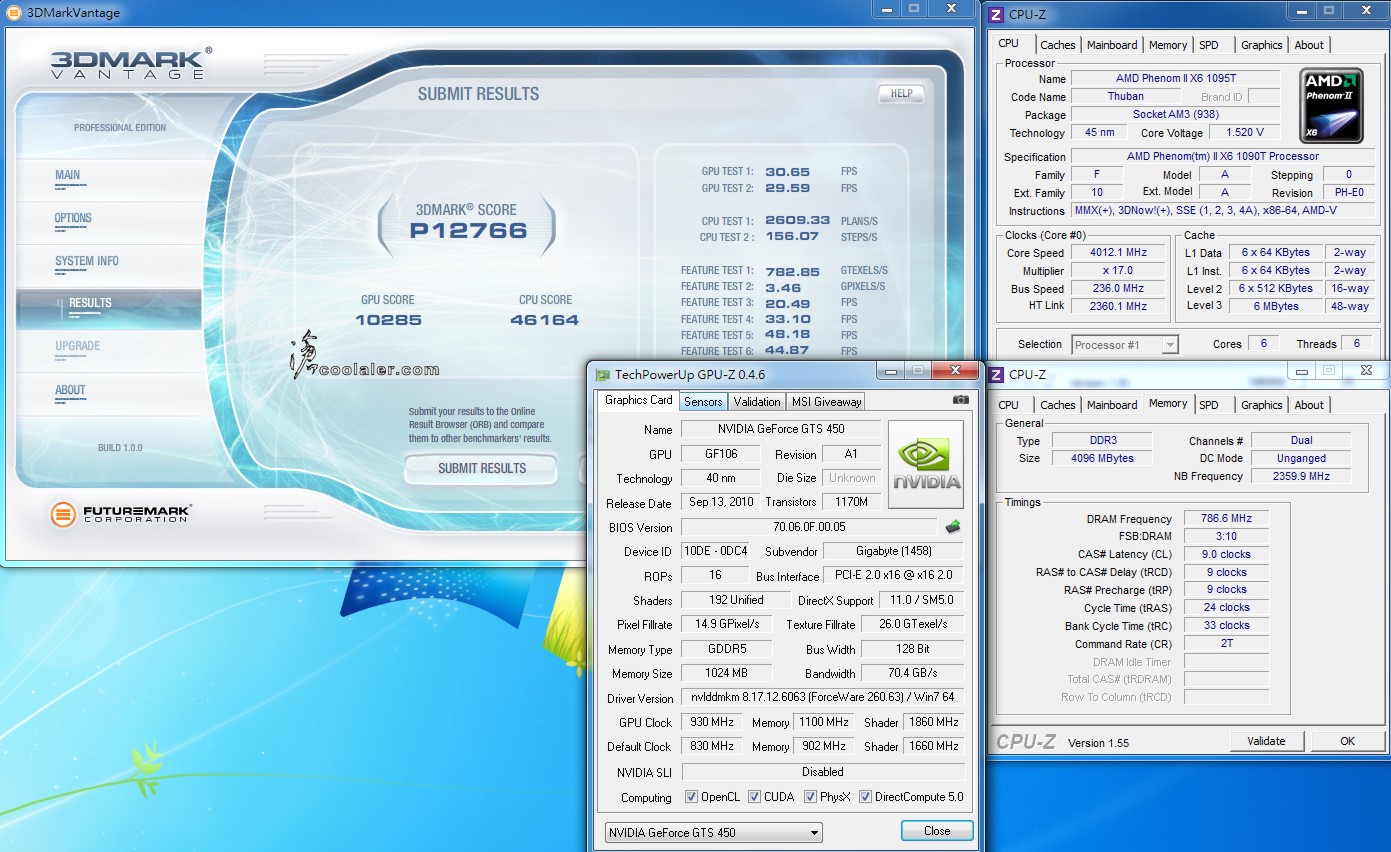
Task: Open the Caches tab in top CPU-Z window
Action: point(1057,45)
